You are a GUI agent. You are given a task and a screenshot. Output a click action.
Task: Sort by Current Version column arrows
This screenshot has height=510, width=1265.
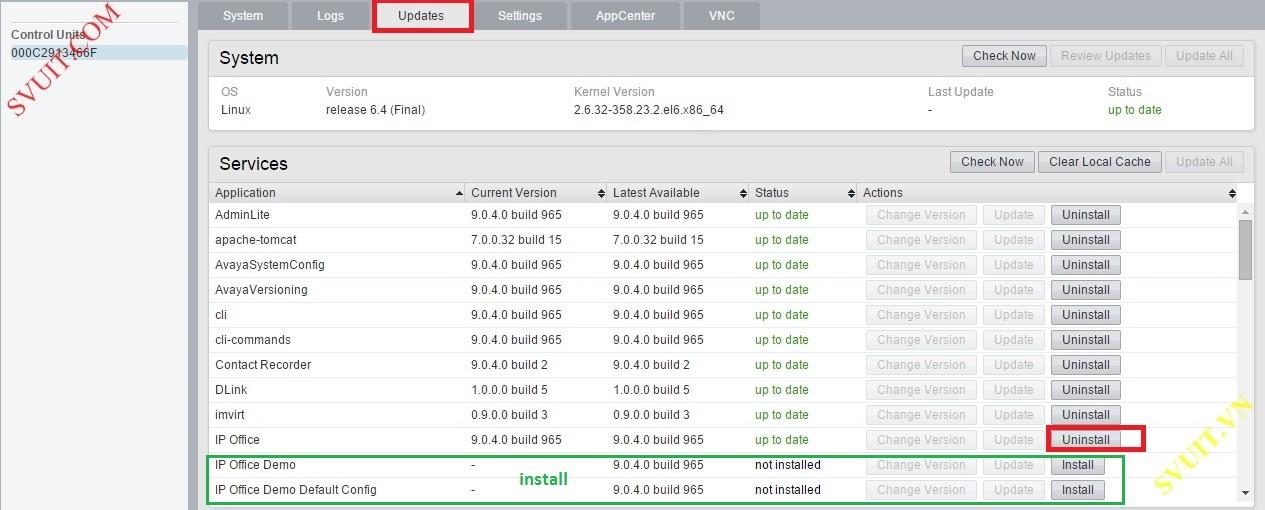click(x=601, y=193)
